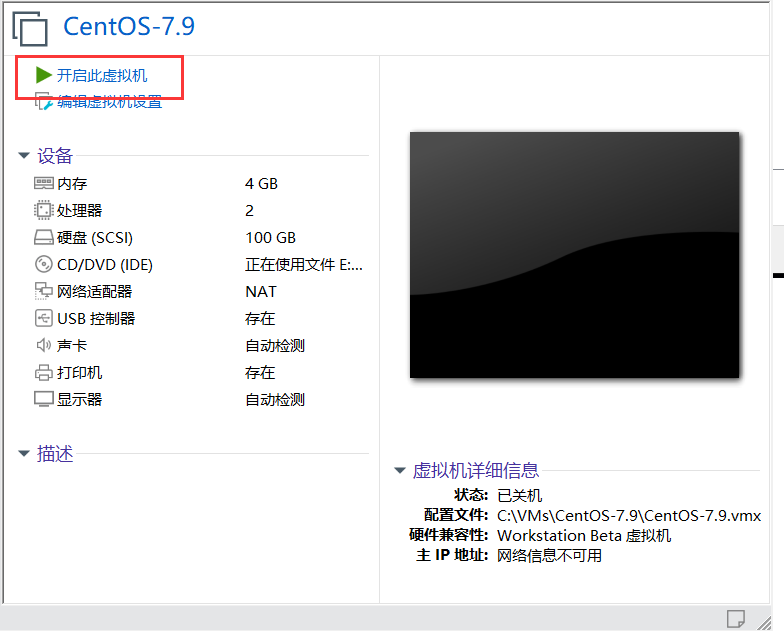Viewport: 784px width, 631px height.
Task: Select the 网络适配器 device label
Action: click(94, 292)
